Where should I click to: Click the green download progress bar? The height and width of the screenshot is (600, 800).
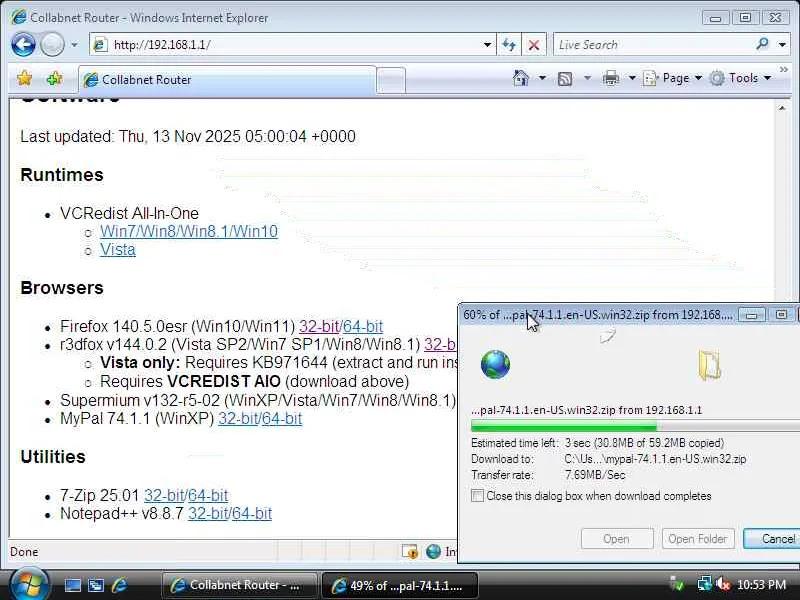click(x=635, y=426)
